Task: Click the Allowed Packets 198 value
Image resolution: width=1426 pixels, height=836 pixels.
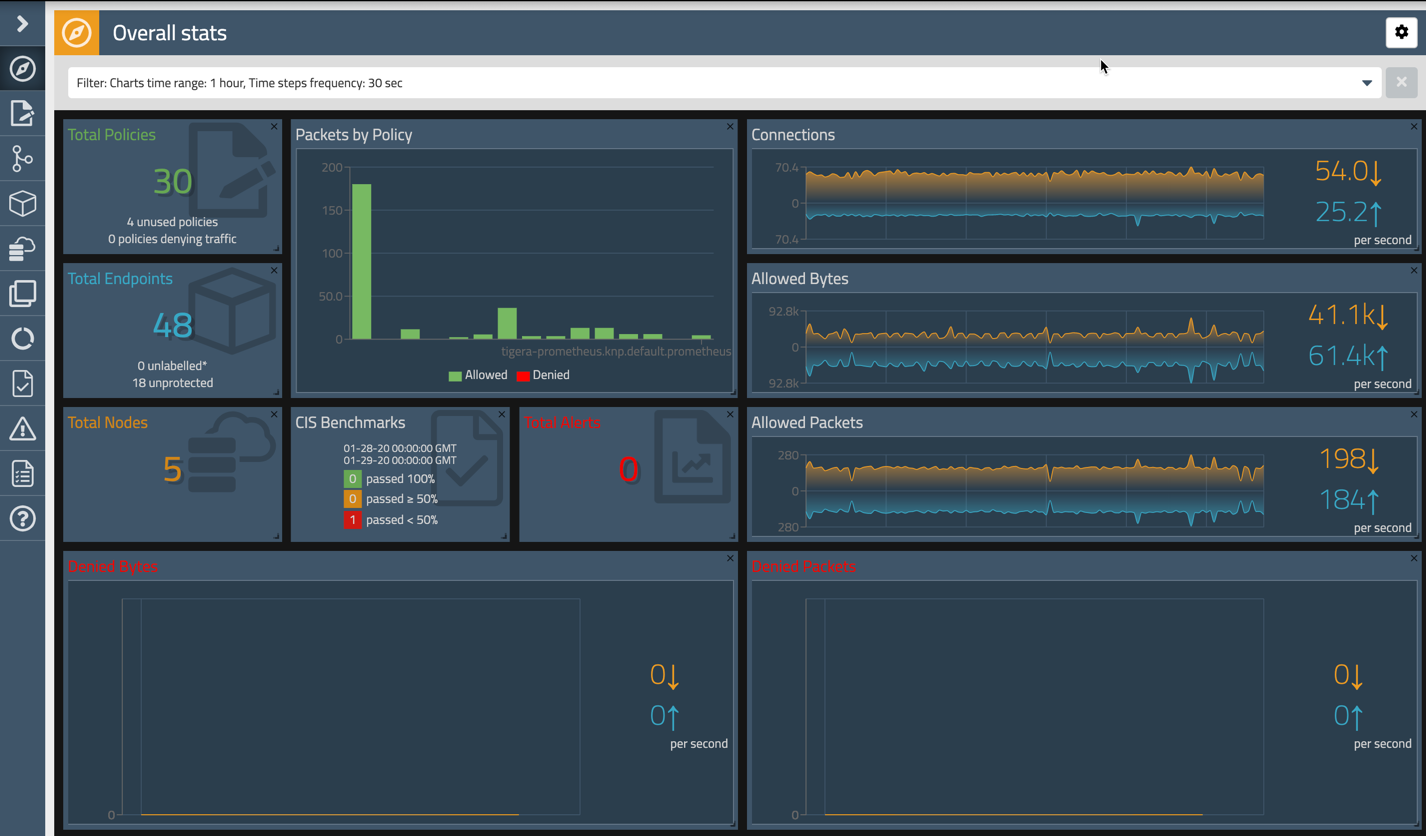Action: click(x=1349, y=459)
